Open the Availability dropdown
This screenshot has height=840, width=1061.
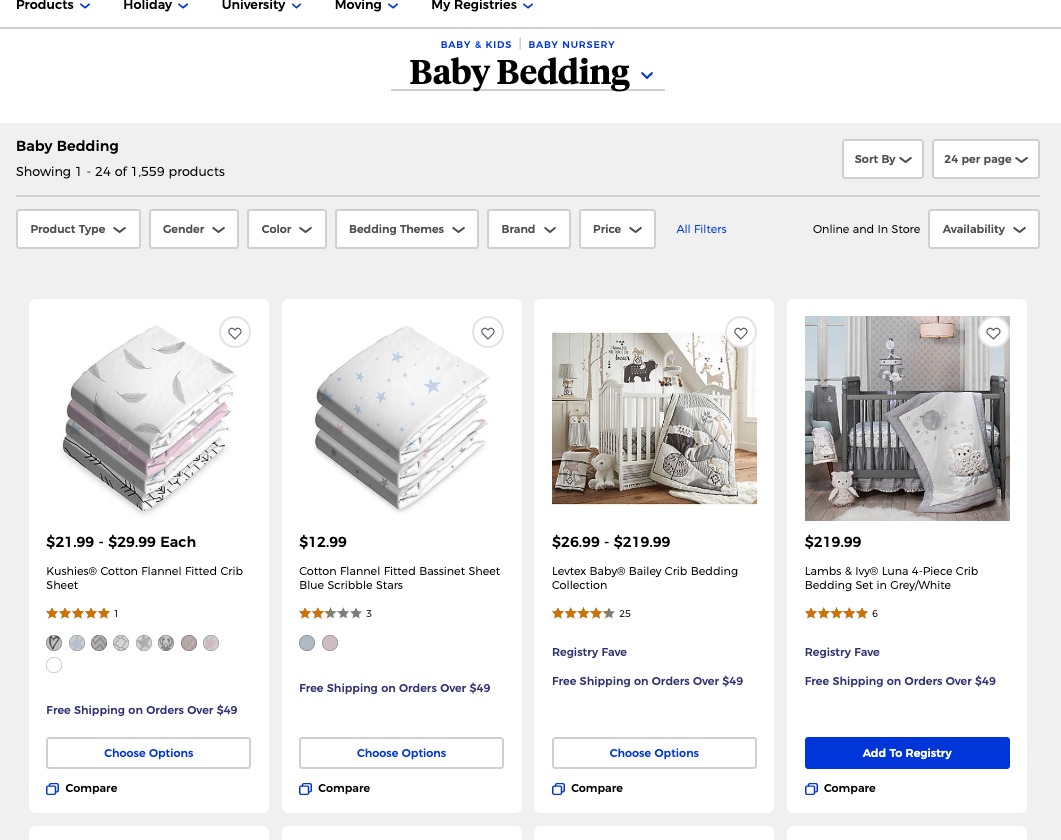point(984,229)
